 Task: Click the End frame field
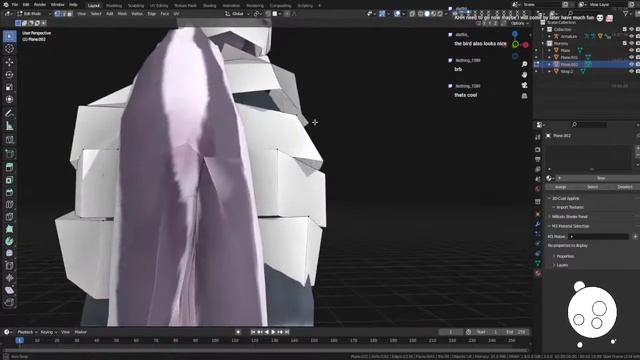(517, 332)
